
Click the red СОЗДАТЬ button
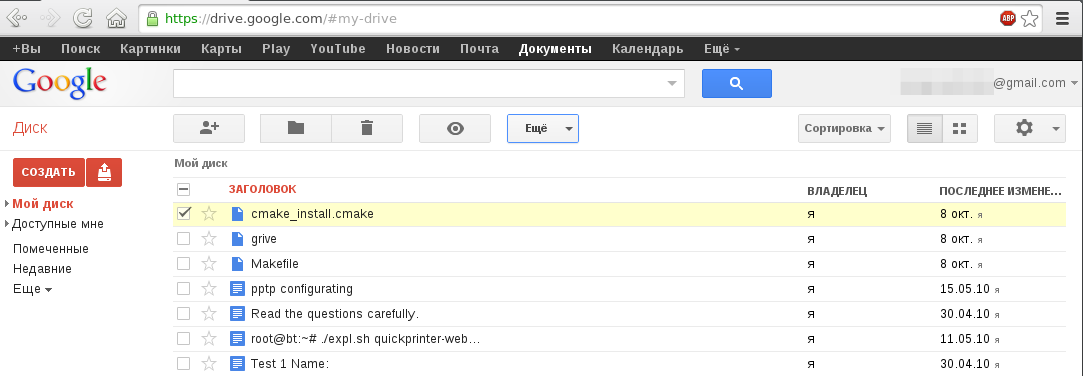48,172
